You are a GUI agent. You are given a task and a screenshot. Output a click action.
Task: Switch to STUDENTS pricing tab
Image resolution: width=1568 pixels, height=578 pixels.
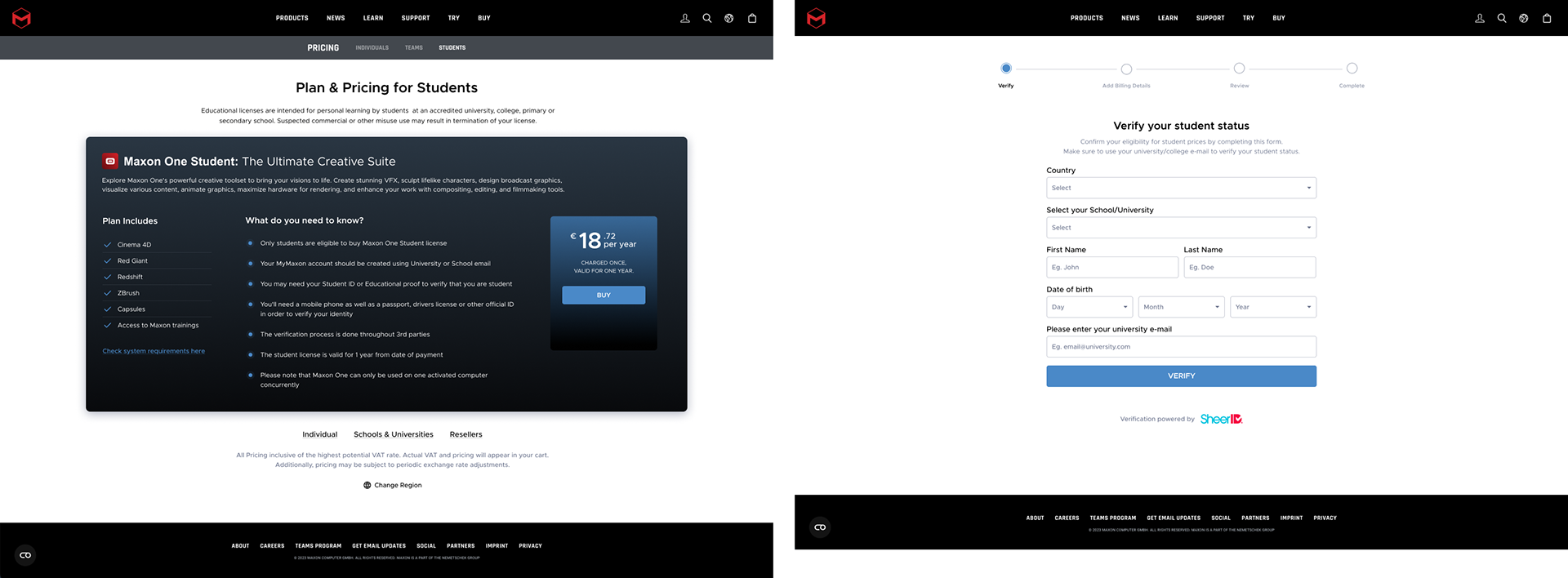(x=452, y=47)
